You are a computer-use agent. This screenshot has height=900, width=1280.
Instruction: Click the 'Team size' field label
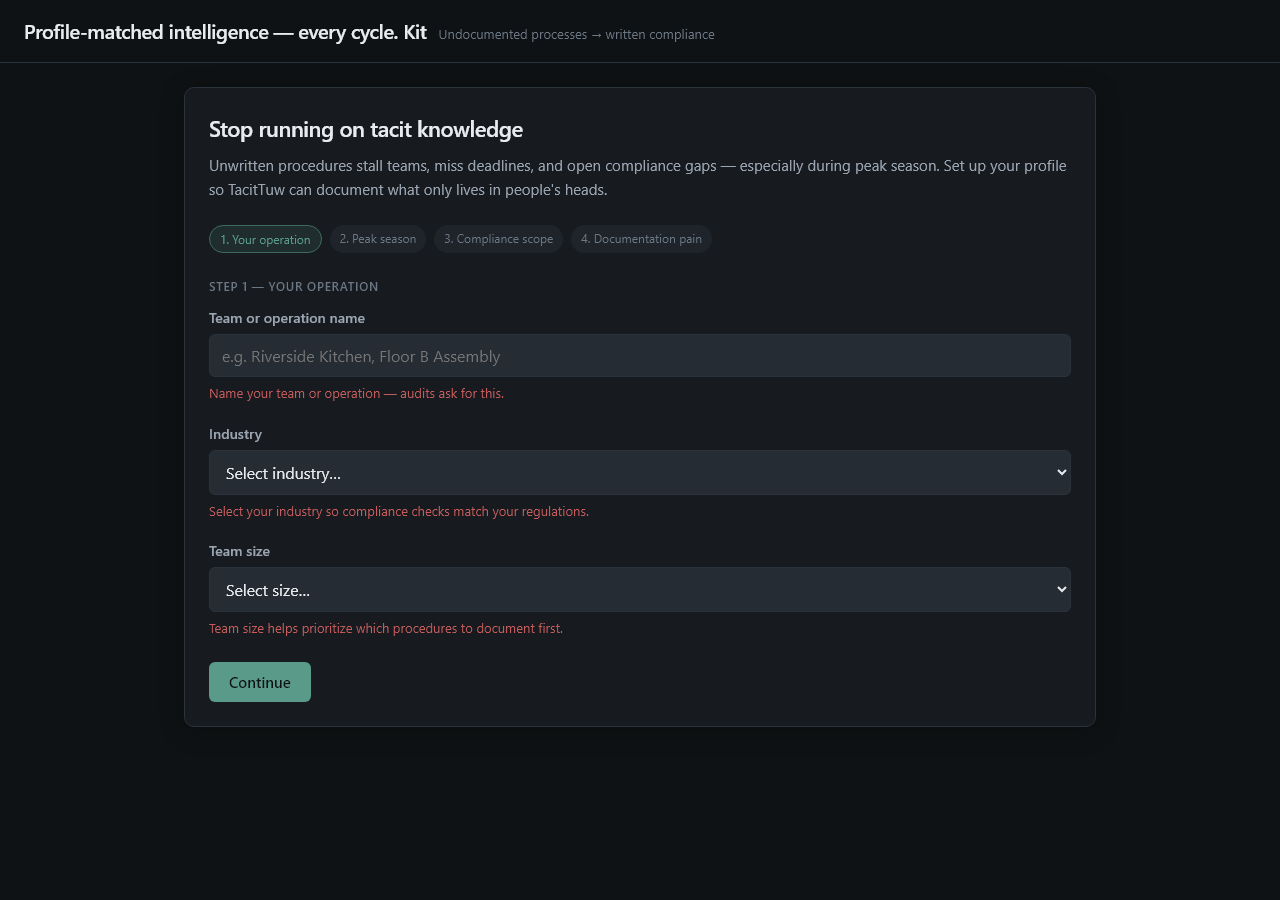pos(239,551)
